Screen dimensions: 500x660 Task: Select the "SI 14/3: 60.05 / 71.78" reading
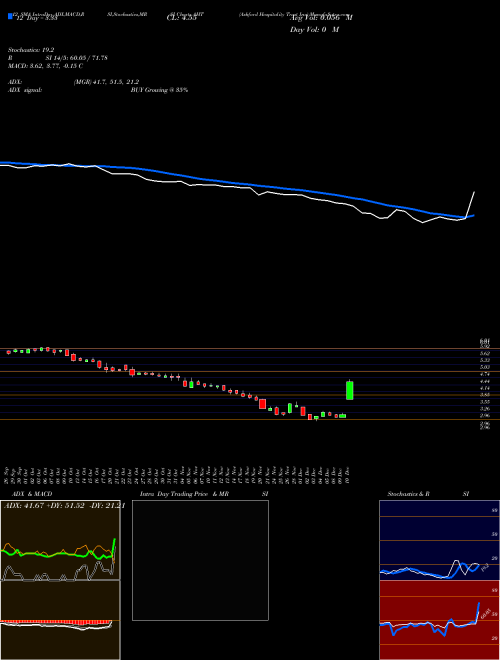77,58
